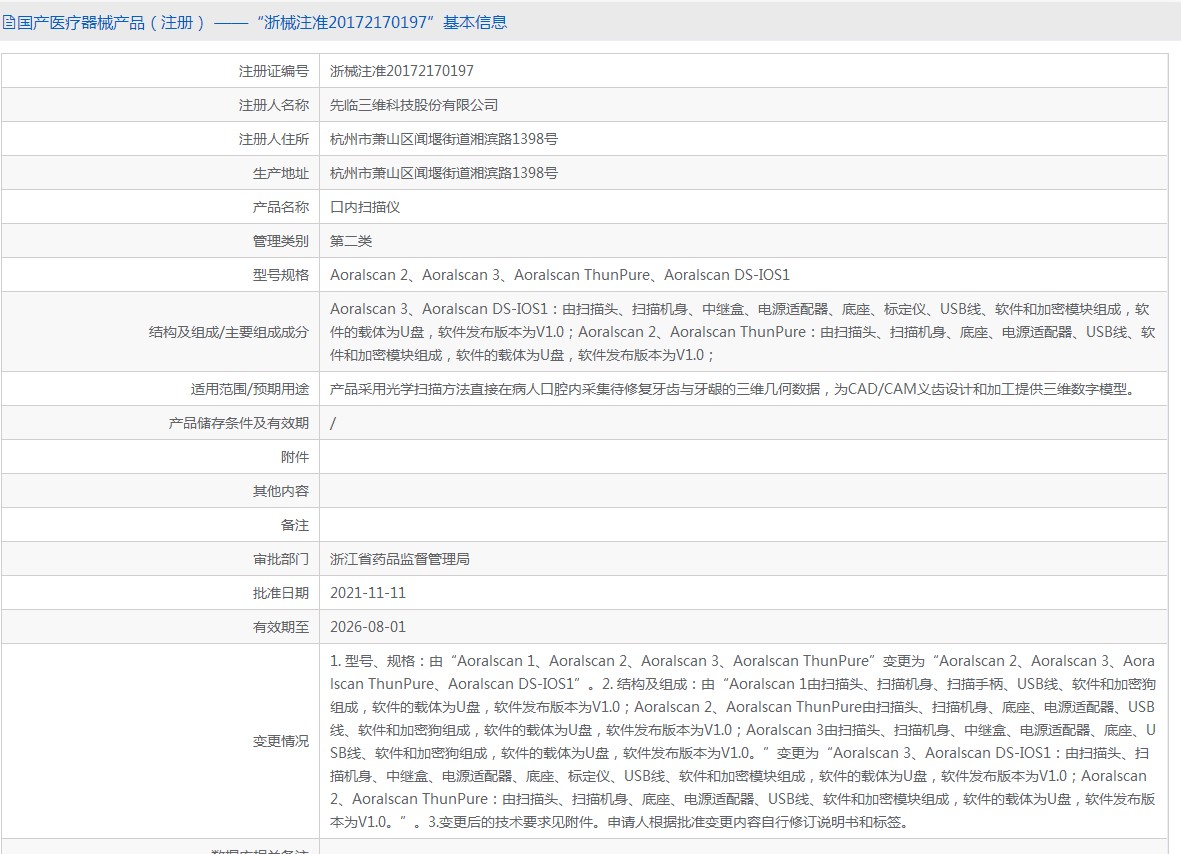Select the '适用范围/预期用途' row label
The image size is (1181, 854).
249,389
